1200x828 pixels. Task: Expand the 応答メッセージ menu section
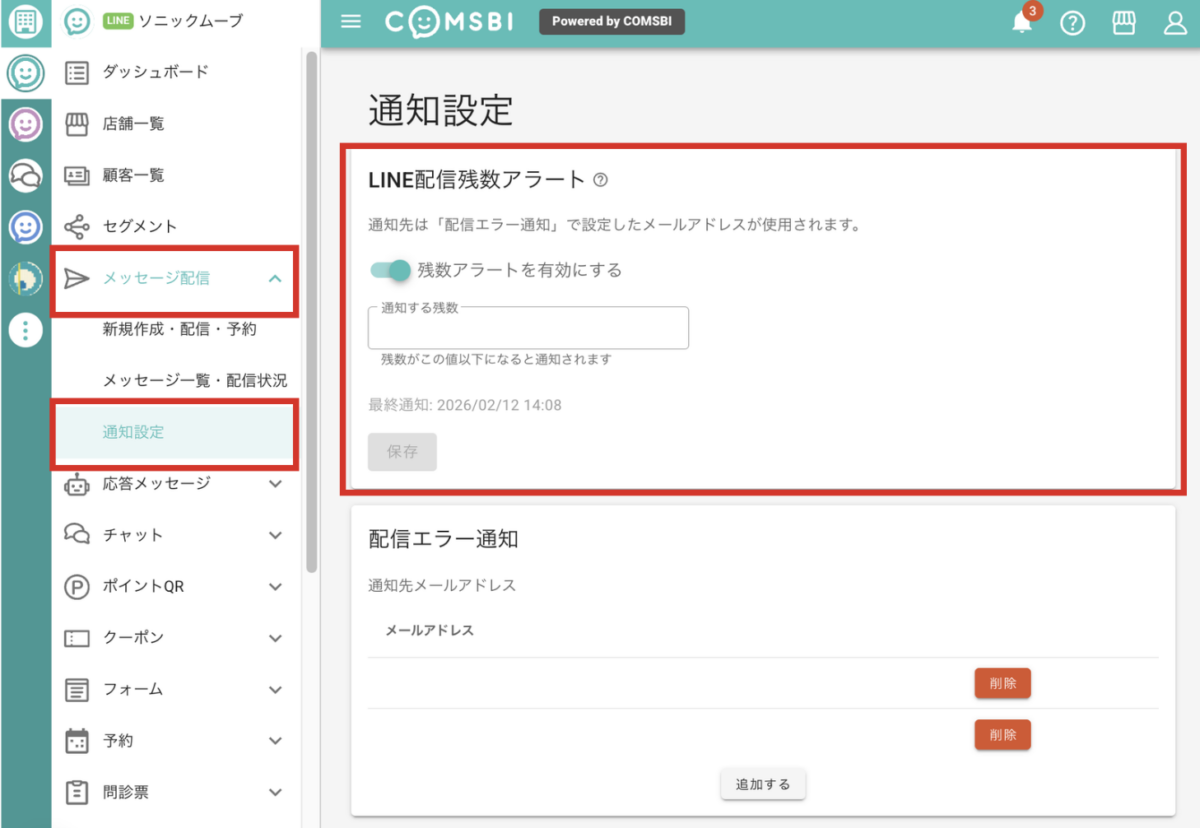276,484
